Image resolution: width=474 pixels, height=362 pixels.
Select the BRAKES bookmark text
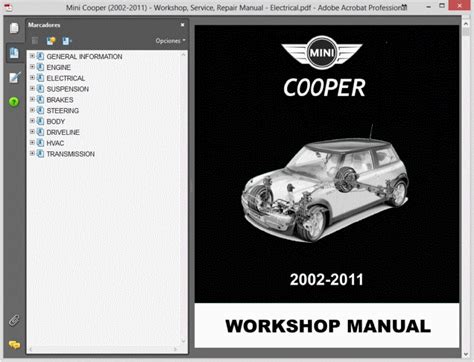pyautogui.click(x=60, y=100)
